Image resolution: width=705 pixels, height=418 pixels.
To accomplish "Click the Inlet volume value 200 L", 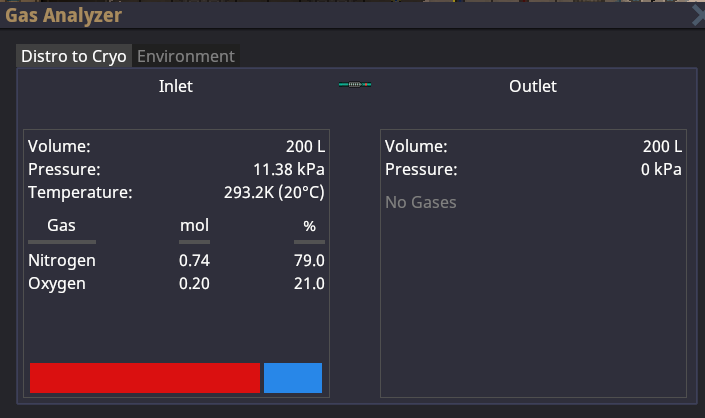I will (x=305, y=147).
